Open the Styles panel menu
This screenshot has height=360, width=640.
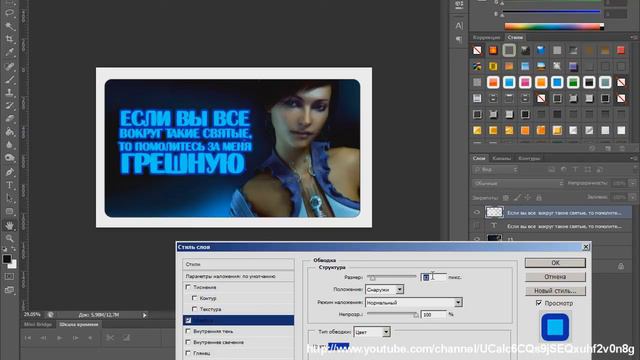tap(633, 37)
